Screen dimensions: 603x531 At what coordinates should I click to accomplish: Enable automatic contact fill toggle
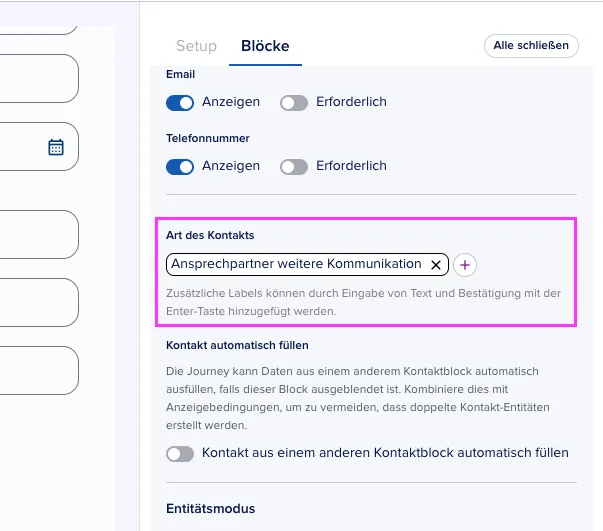click(x=180, y=454)
